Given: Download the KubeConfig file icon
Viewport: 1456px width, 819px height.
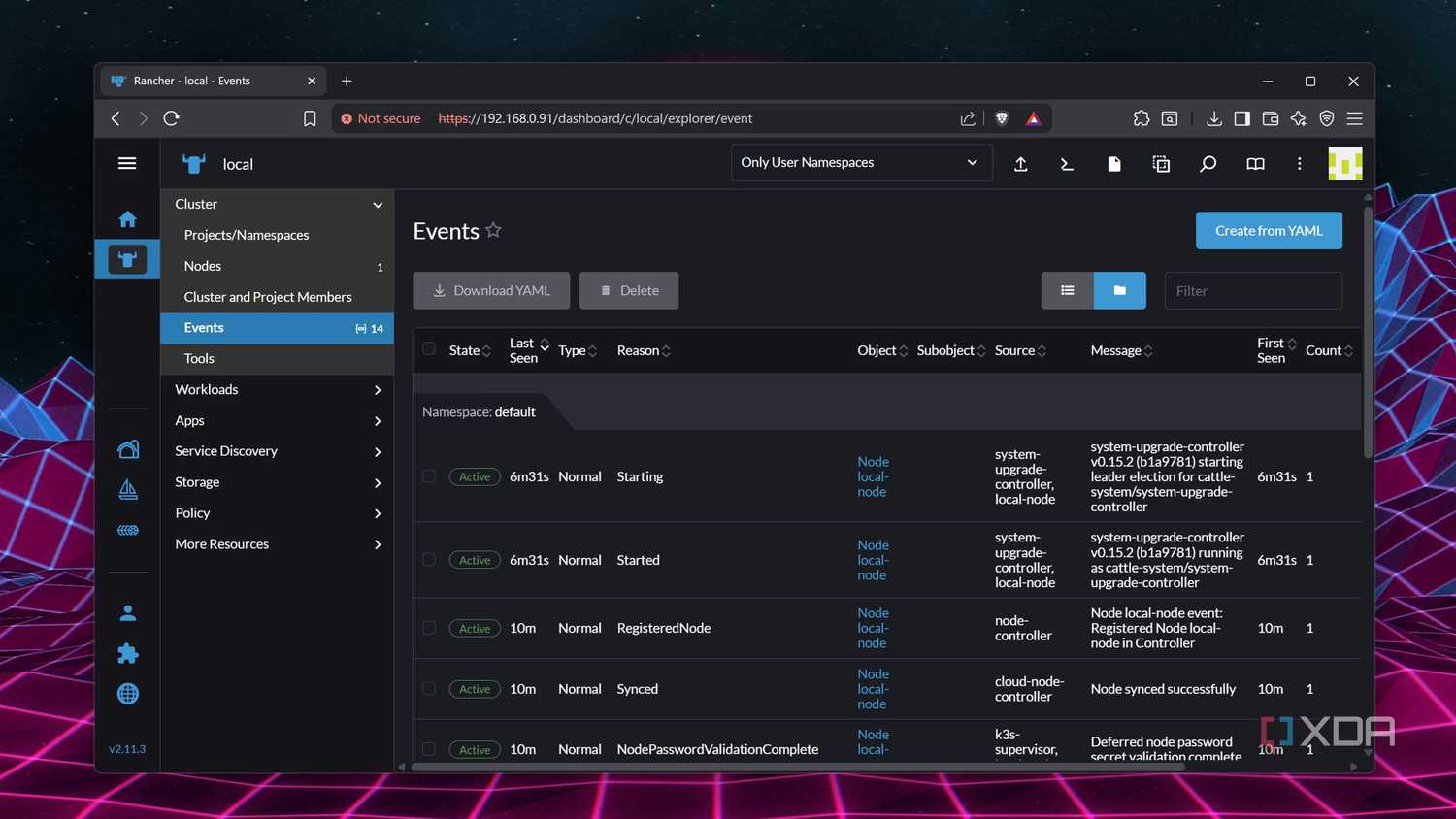Looking at the screenshot, I should point(1114,164).
